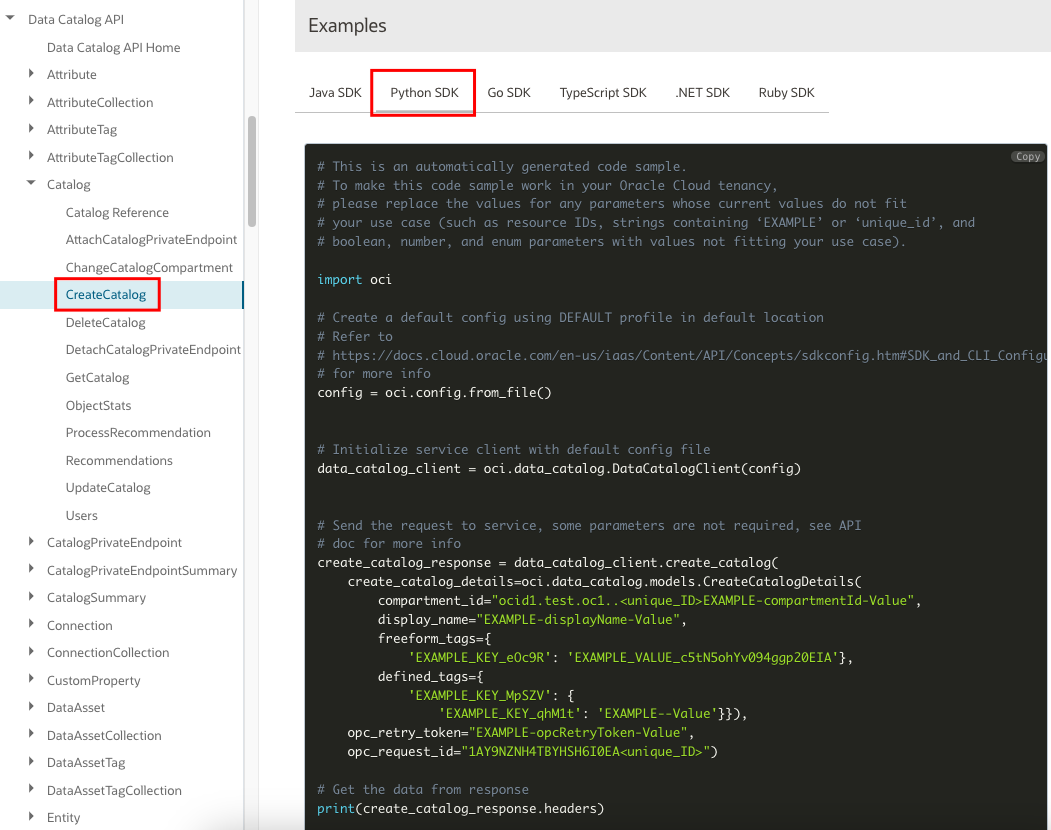The height and width of the screenshot is (830, 1051).
Task: Click the DataAssetTag tree label
Action: tap(86, 762)
